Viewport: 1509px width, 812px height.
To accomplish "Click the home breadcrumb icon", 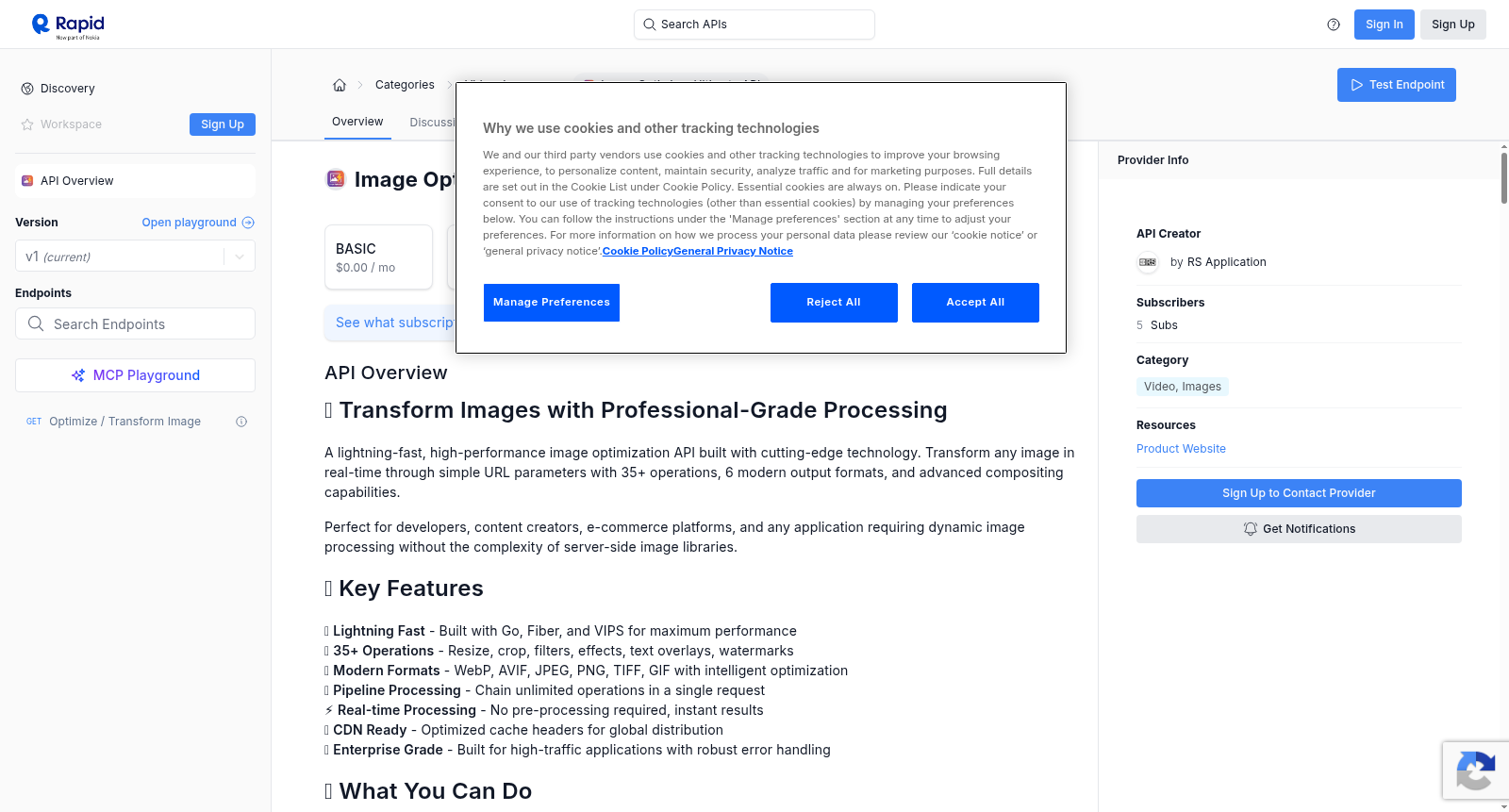I will pyautogui.click(x=340, y=85).
